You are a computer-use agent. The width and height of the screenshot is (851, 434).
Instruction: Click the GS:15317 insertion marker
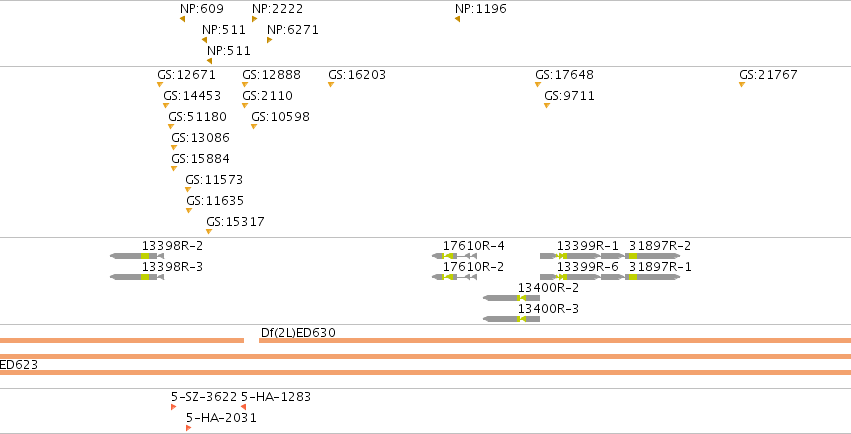pos(209,232)
